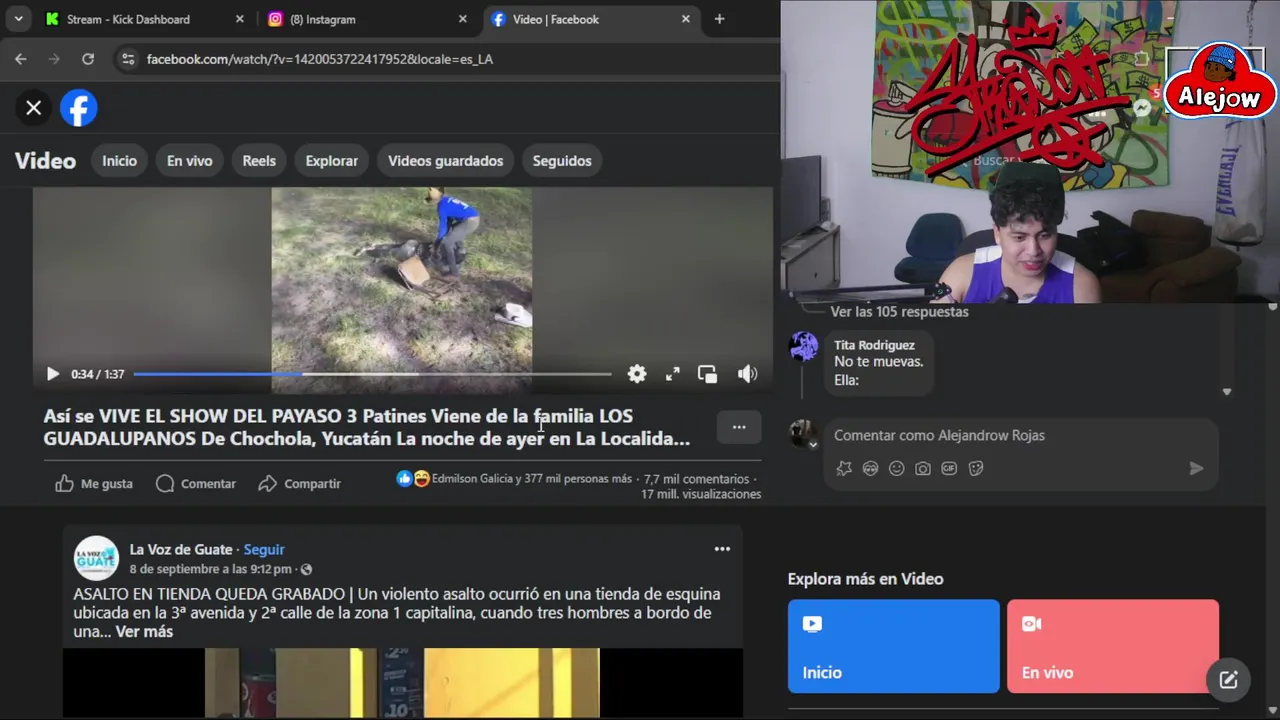Click the video title text
The height and width of the screenshot is (720, 1280).
pyautogui.click(x=367, y=427)
